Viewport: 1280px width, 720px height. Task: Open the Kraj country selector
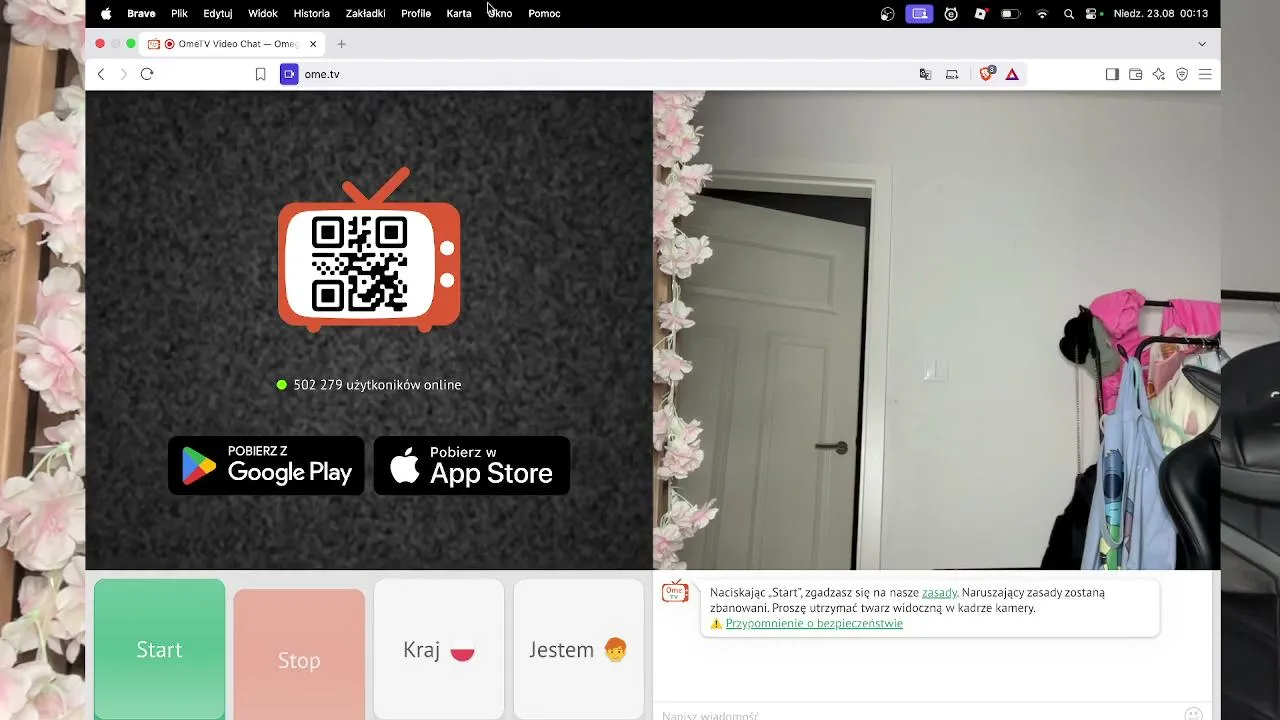pyautogui.click(x=439, y=649)
